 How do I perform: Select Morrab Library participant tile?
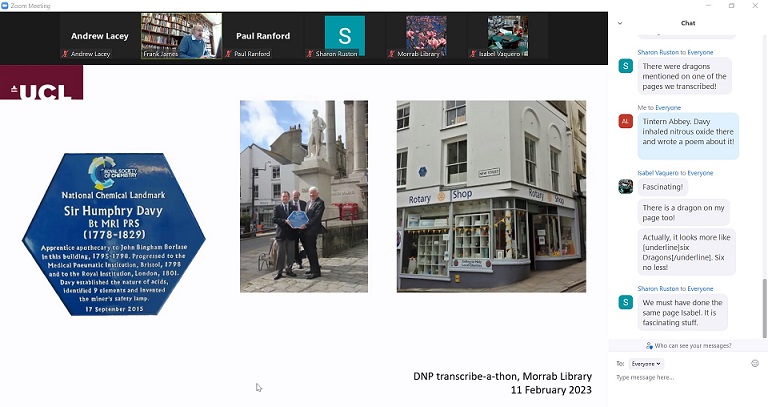click(426, 36)
